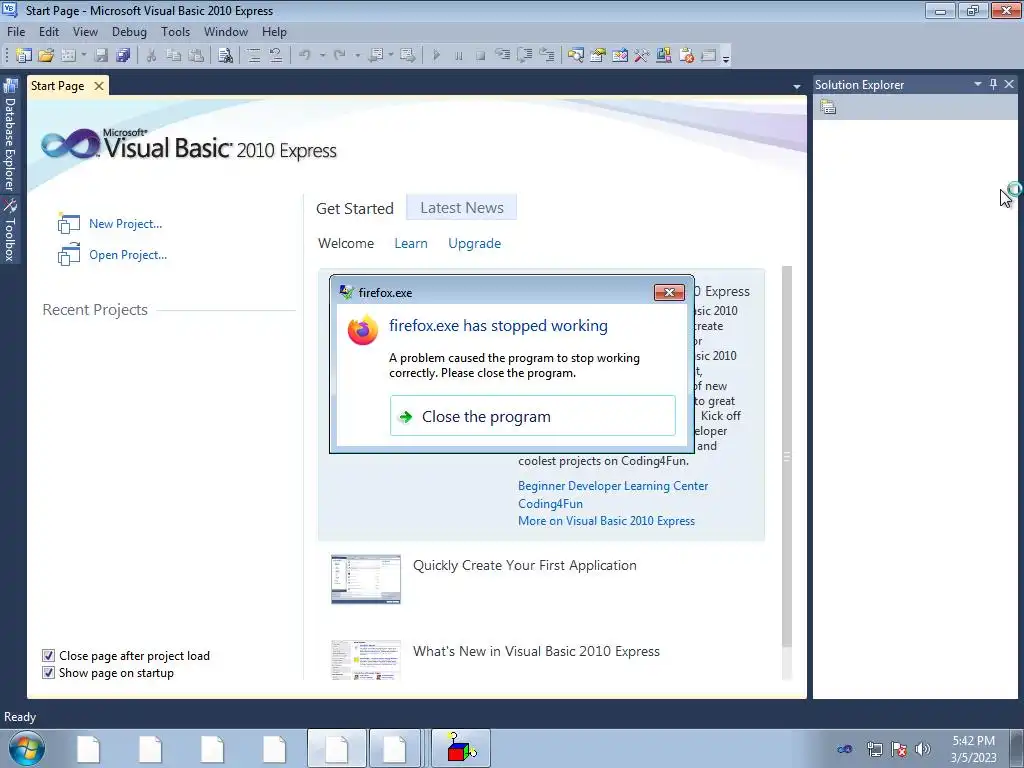Click the Windows Start orb

point(27,749)
